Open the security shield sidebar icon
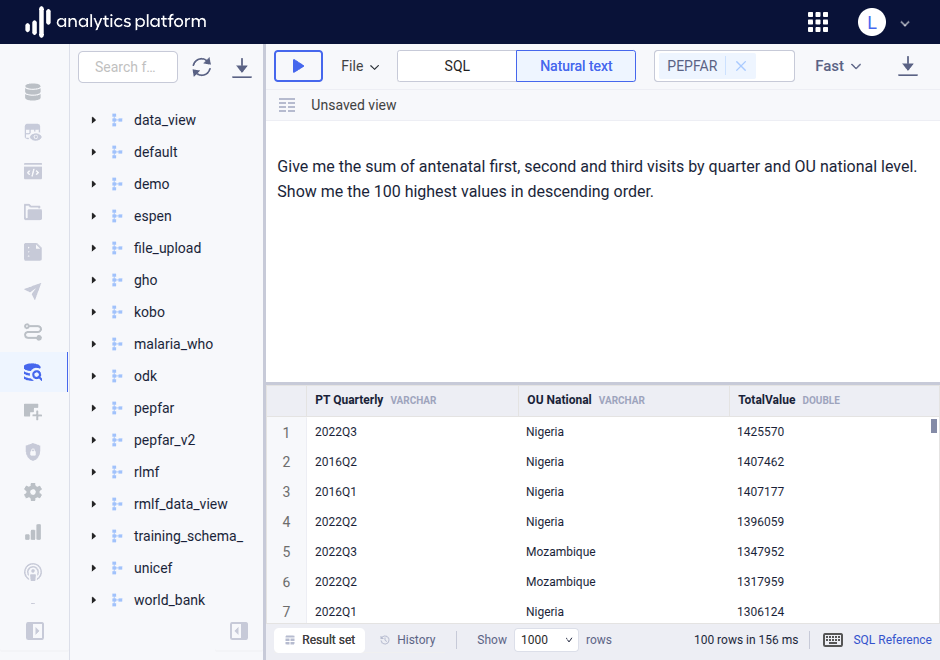Screen dimensions: 940x660 pyautogui.click(x=33, y=452)
